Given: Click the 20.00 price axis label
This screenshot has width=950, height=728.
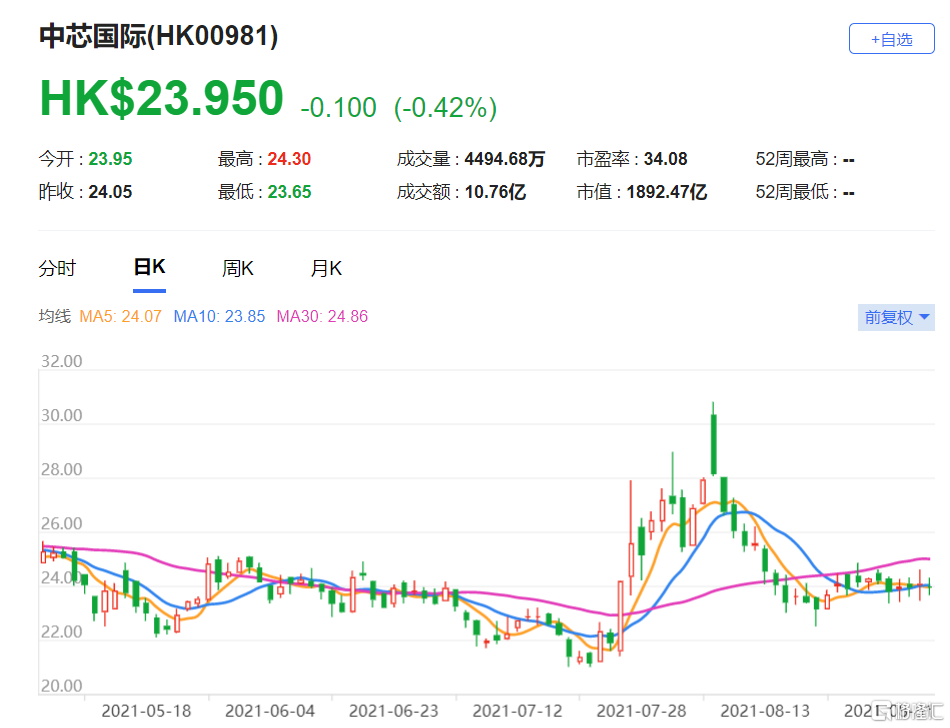Looking at the screenshot, I should pos(61,686).
